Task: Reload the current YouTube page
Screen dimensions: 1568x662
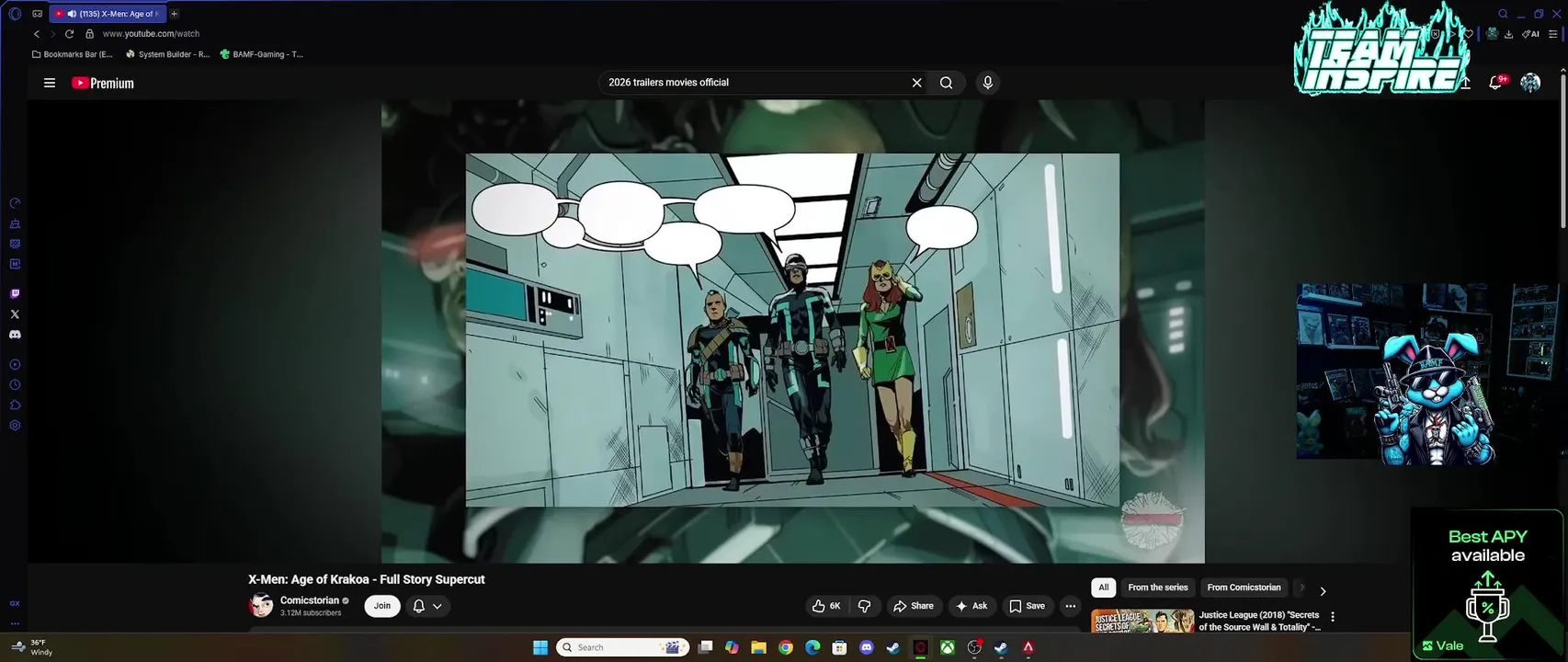Action: (x=69, y=34)
